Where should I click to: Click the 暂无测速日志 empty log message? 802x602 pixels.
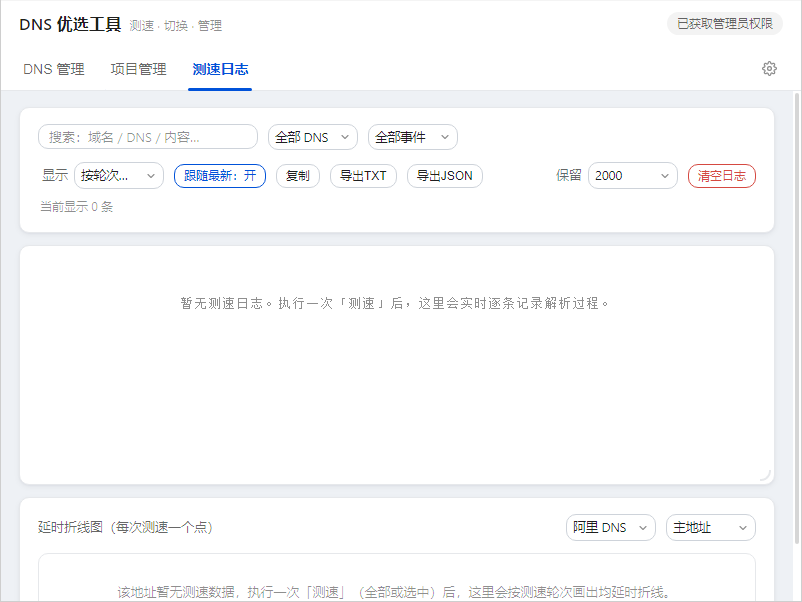pos(394,303)
